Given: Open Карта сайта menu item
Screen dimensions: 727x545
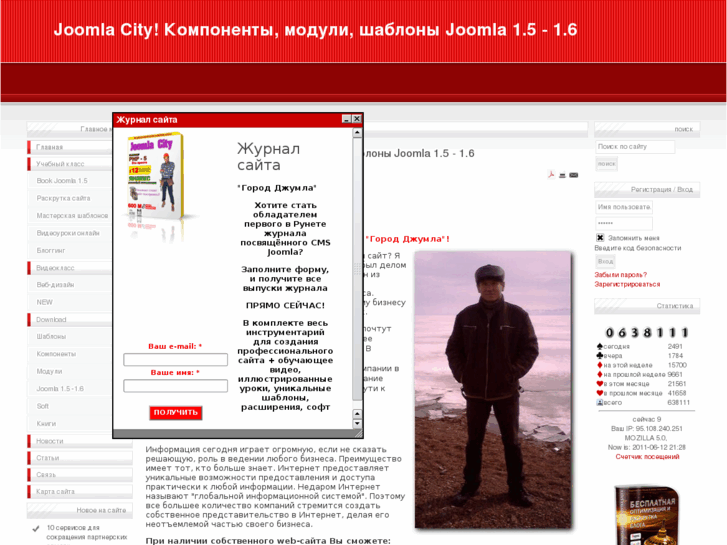Looking at the screenshot, I should [80, 491].
